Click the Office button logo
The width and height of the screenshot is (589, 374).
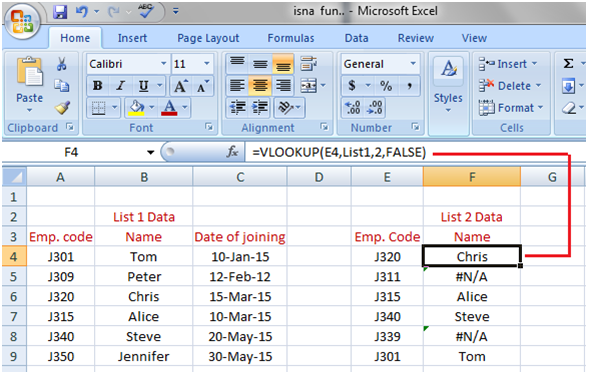click(22, 21)
